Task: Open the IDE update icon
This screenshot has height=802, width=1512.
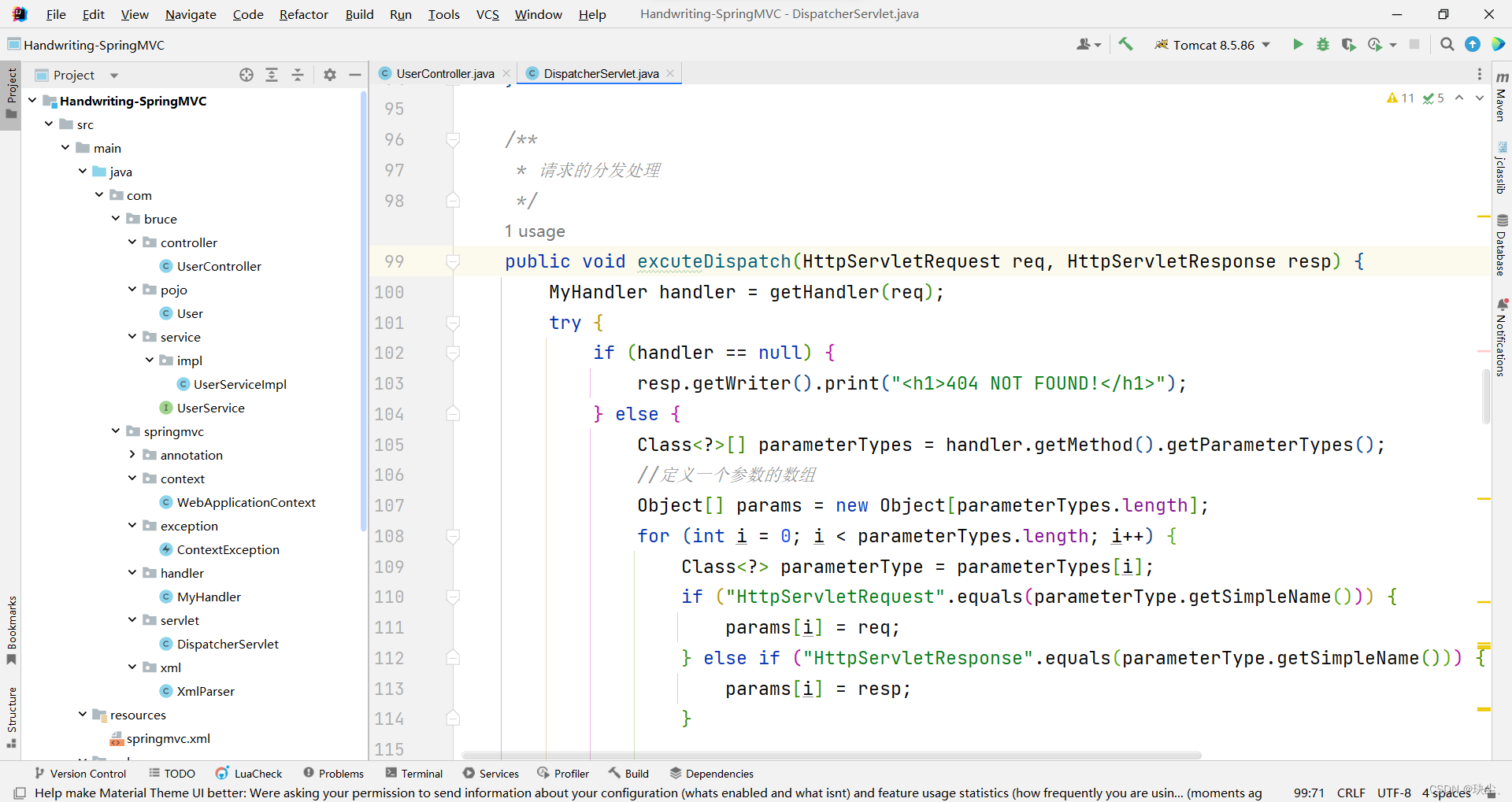Action: [x=1473, y=45]
